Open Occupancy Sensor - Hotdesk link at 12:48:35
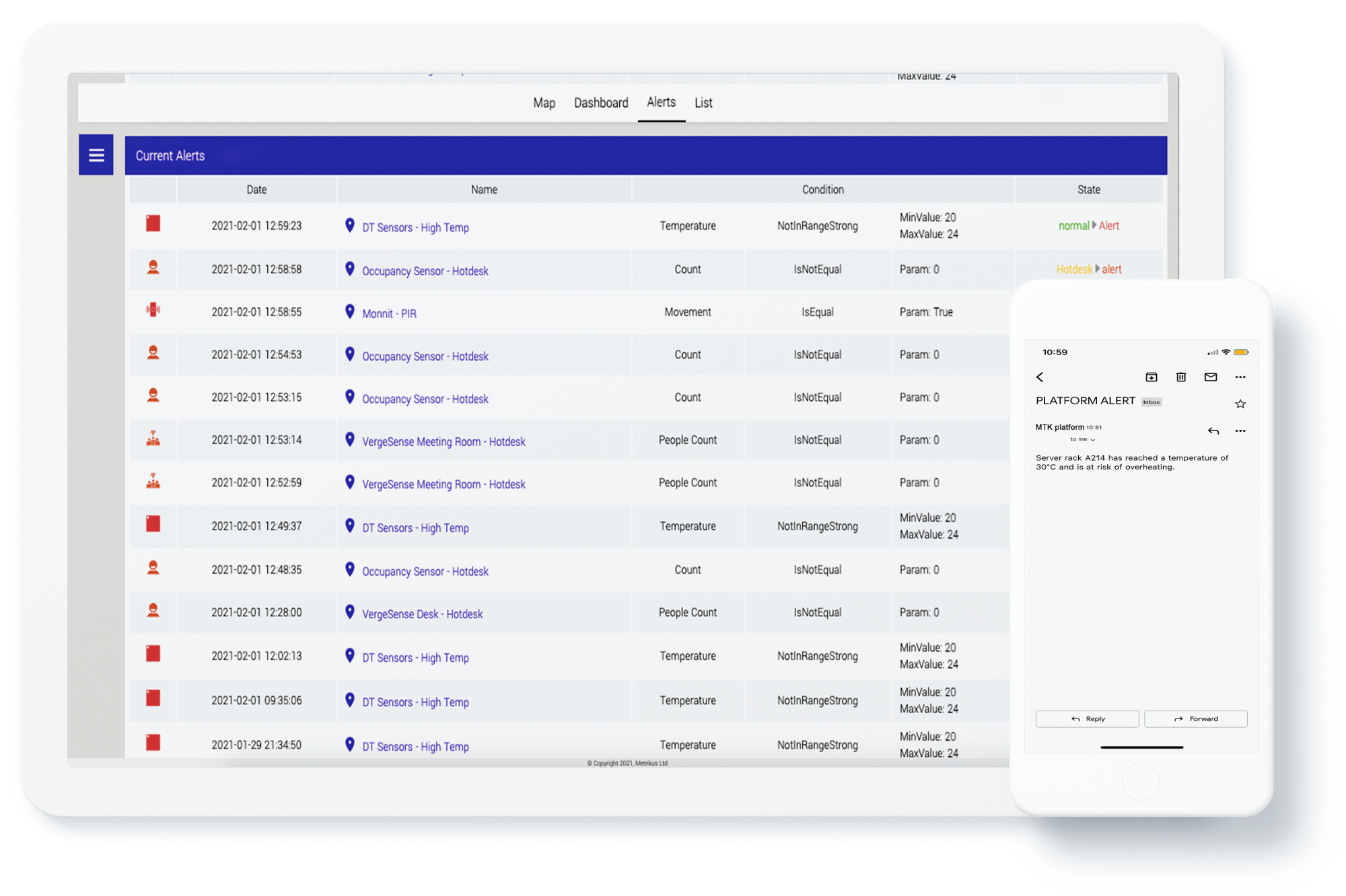 425,572
